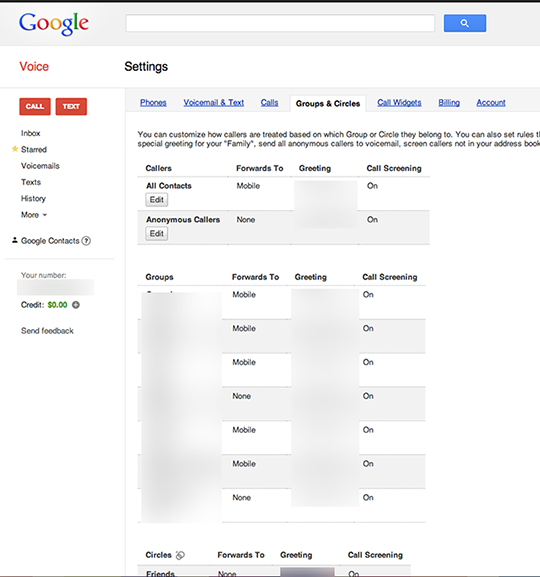Go to the Call Widgets tab
Image resolution: width=540 pixels, height=577 pixels.
tap(399, 103)
